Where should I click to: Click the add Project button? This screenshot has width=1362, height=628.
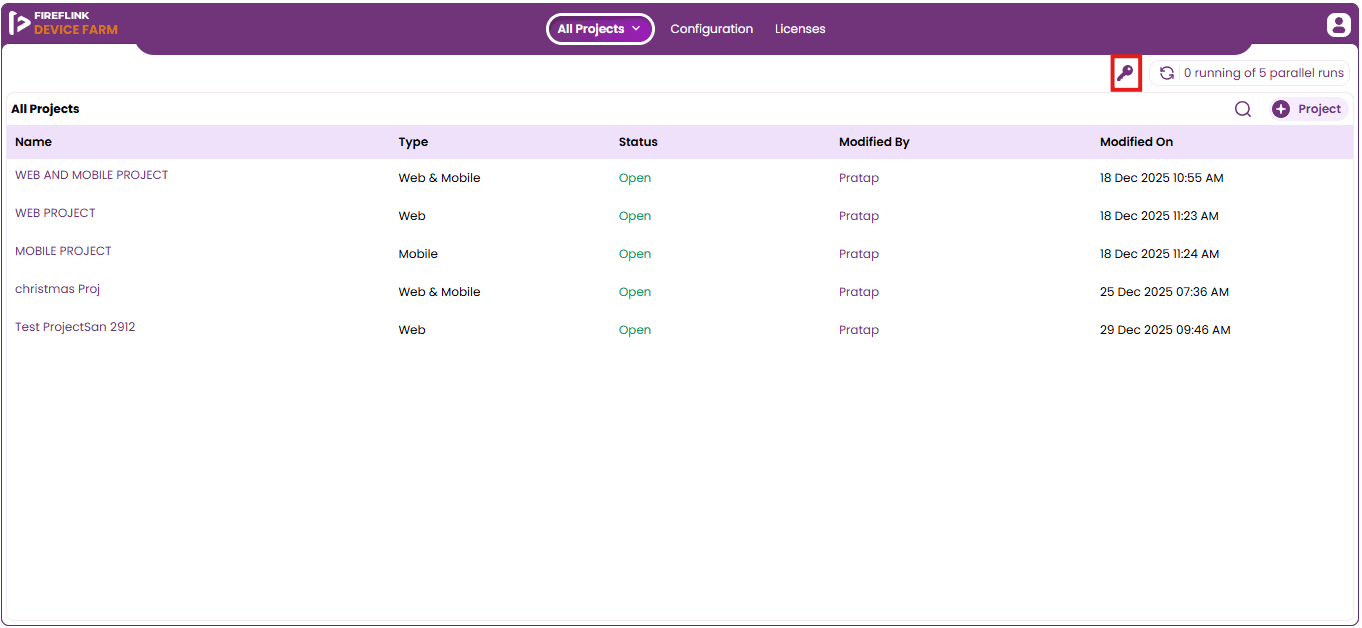pos(1309,109)
